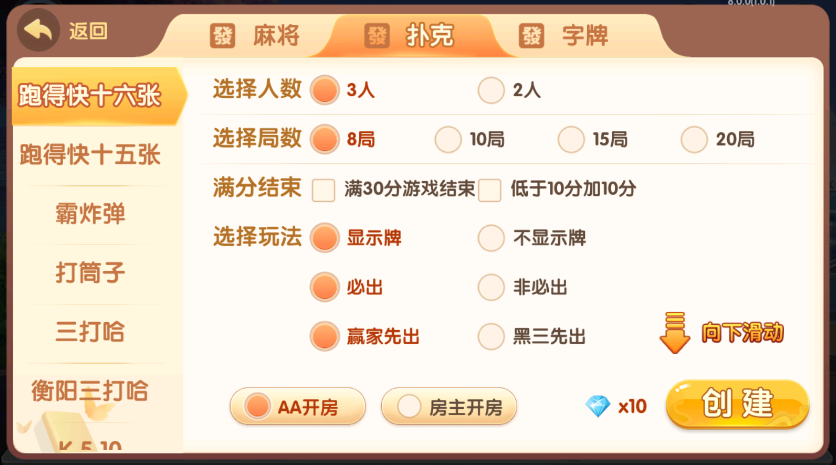The height and width of the screenshot is (465, 836).
Task: Choose 10局 for number of rounds
Action: 448,139
